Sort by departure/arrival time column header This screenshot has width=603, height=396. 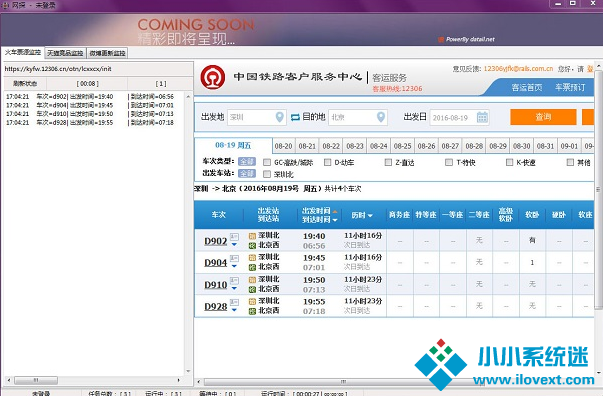coord(319,215)
